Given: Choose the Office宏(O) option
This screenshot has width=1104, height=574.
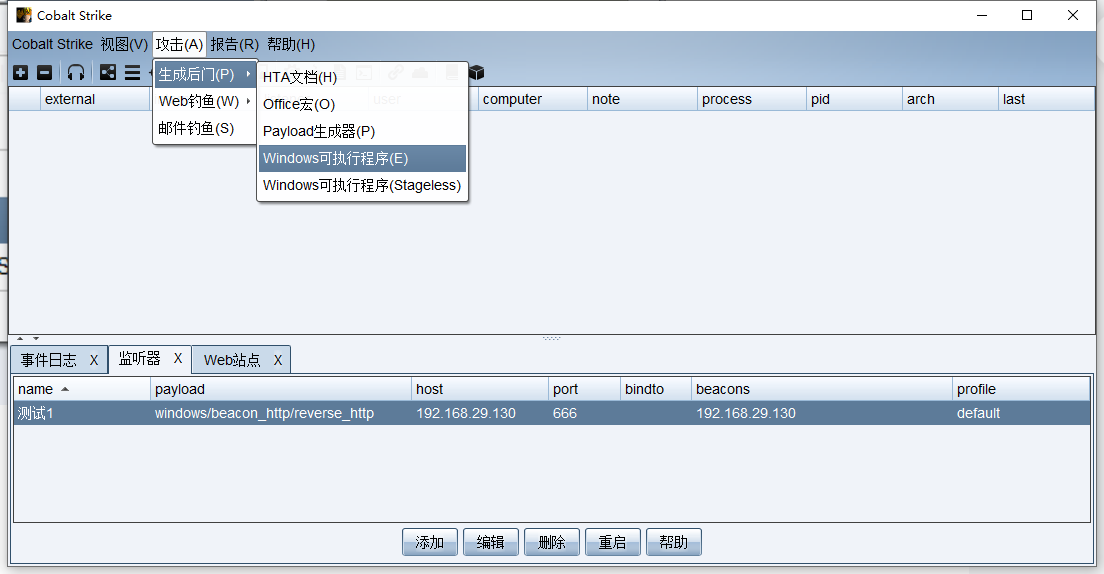Looking at the screenshot, I should point(362,104).
